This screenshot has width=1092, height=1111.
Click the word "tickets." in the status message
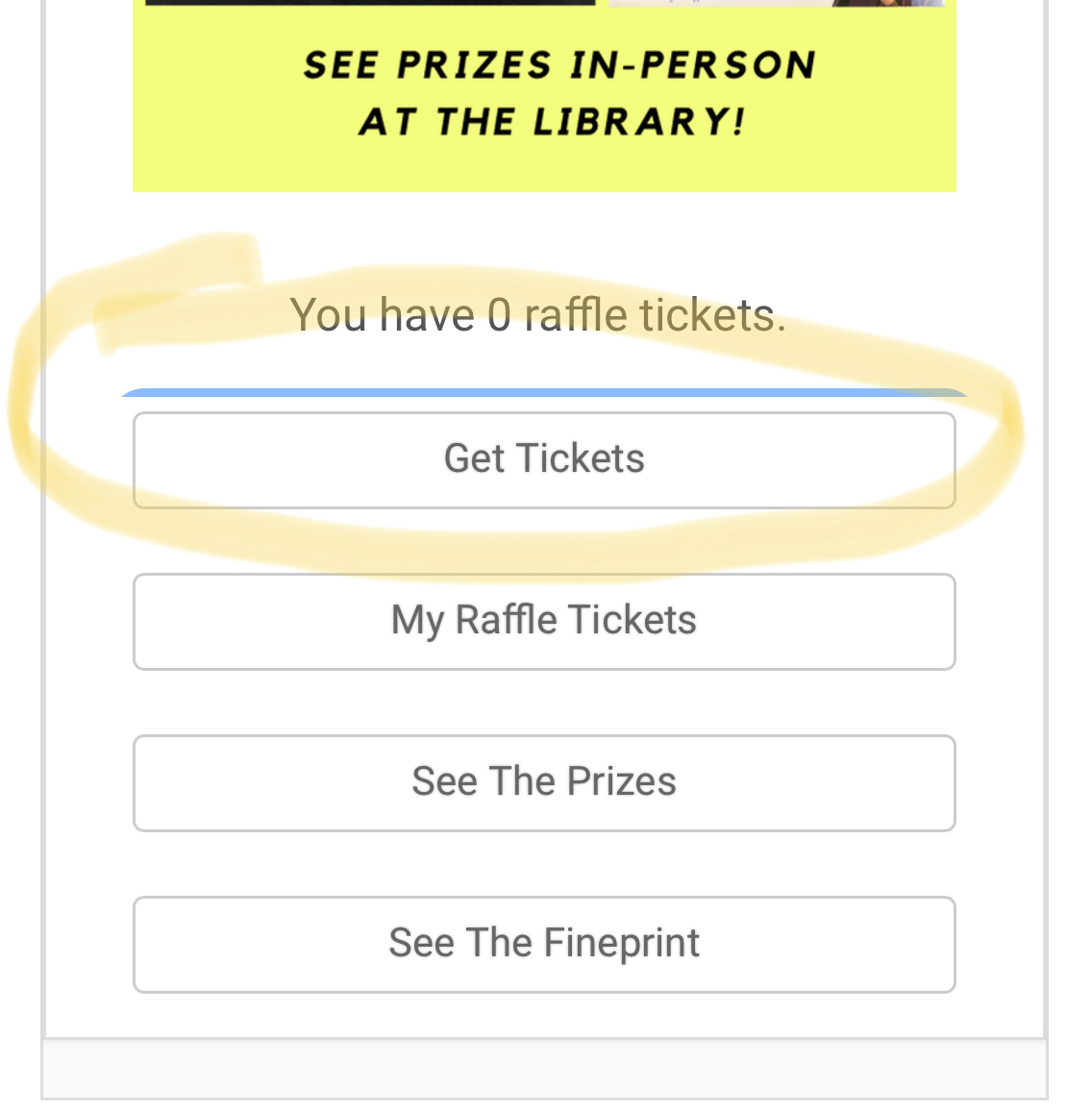click(713, 315)
